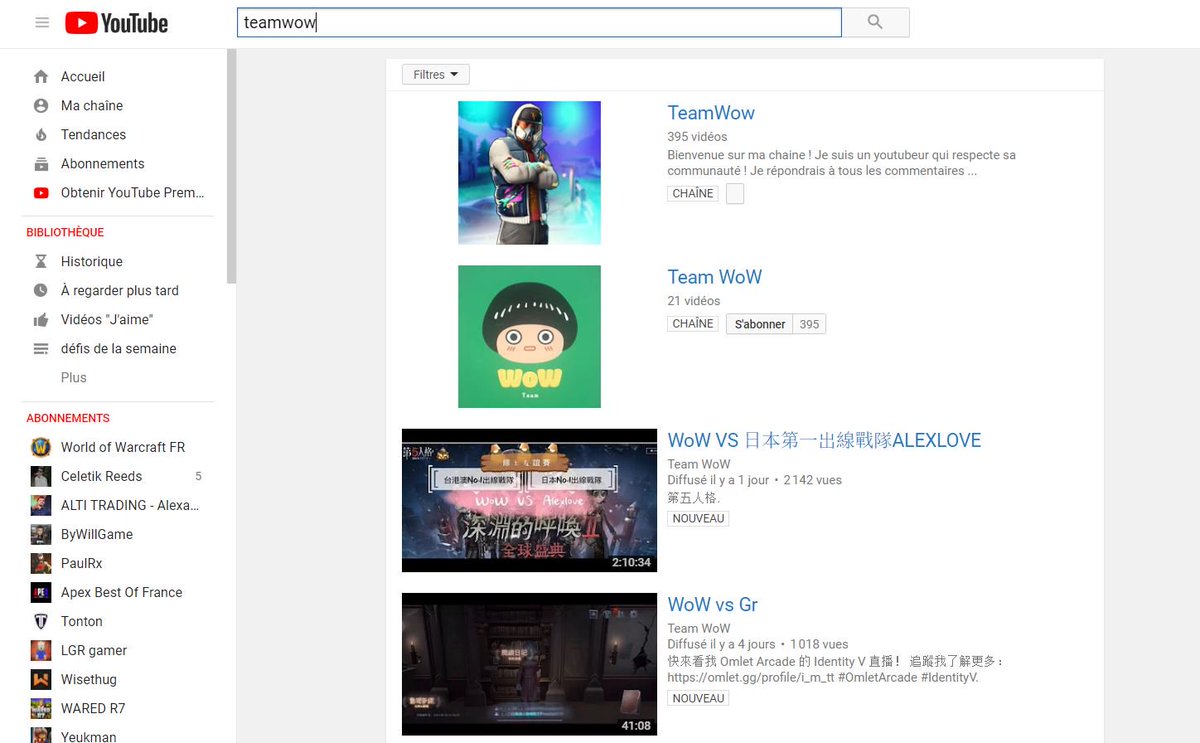
Task: Open the Filtres dropdown
Action: pos(436,75)
